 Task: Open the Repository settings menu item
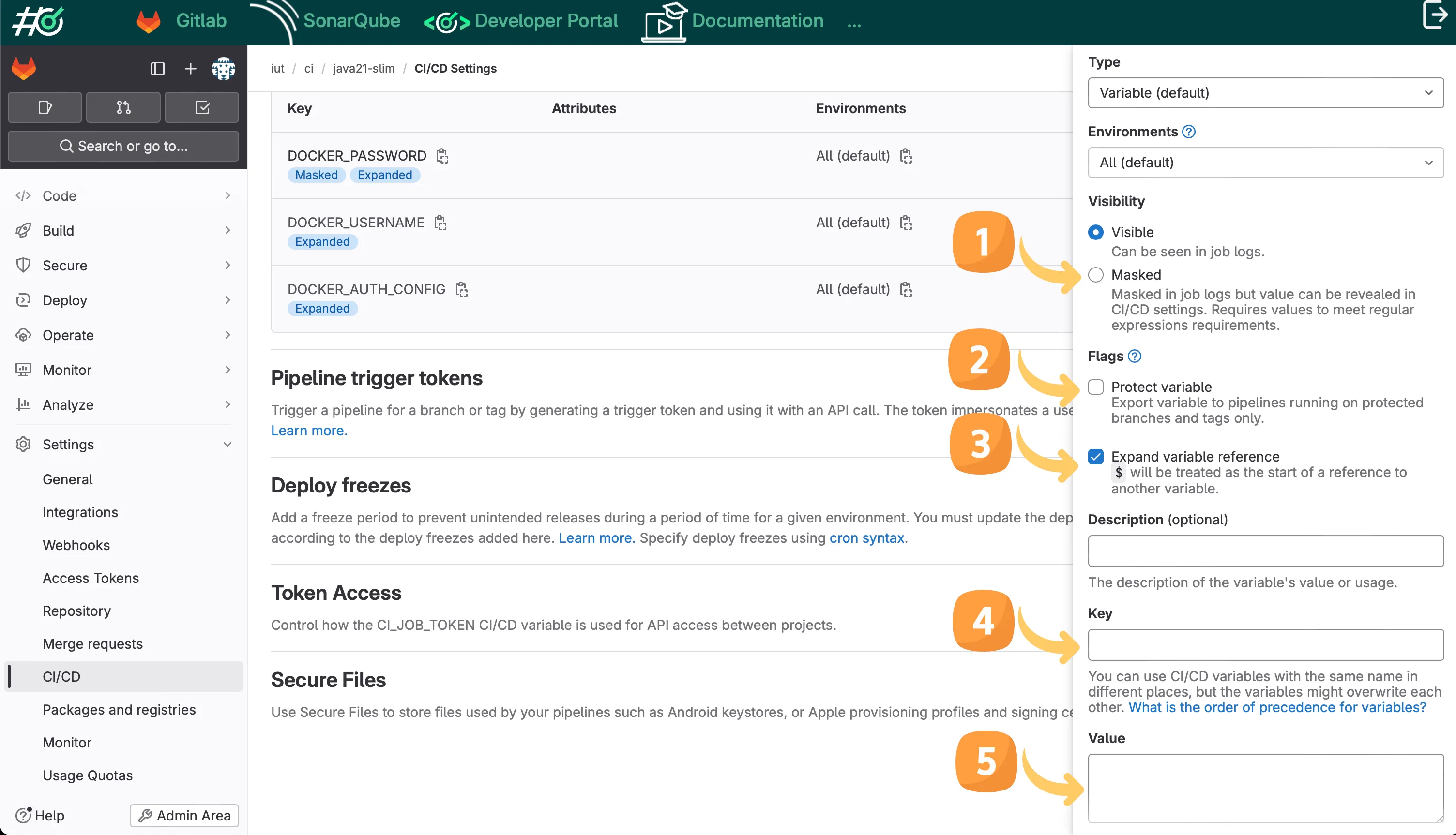[x=77, y=611]
